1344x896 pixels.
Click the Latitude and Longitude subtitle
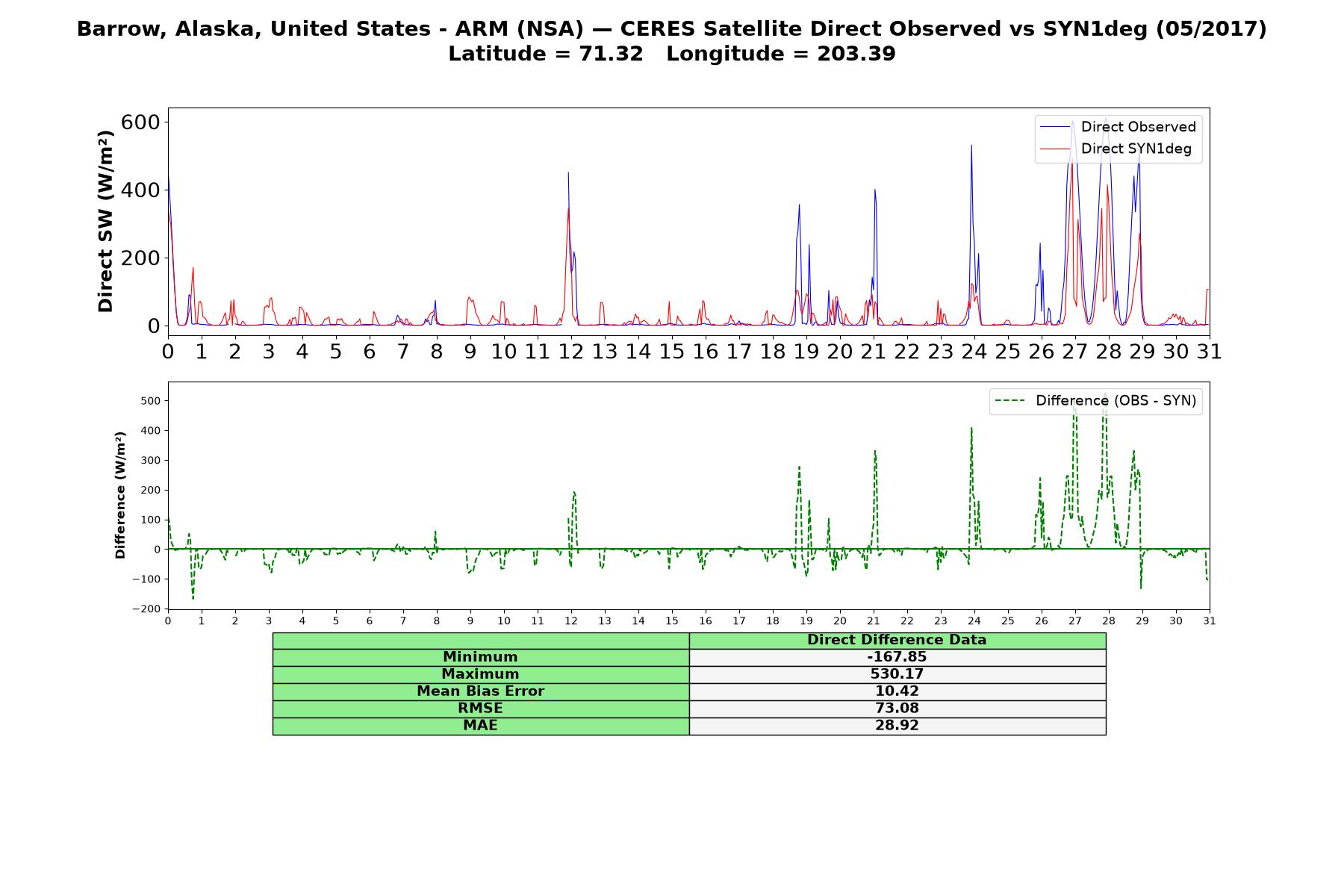click(x=672, y=54)
